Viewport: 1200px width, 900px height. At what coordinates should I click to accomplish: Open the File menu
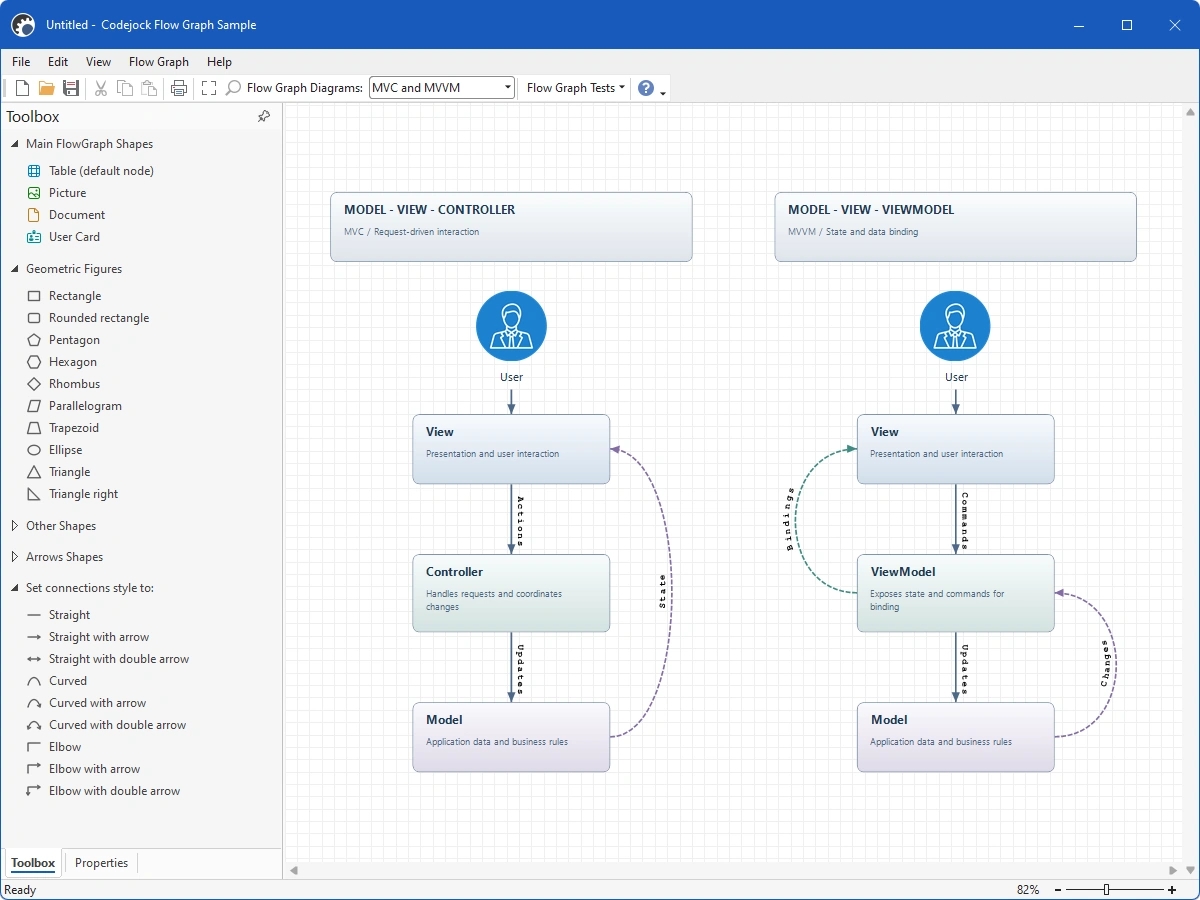coord(21,62)
